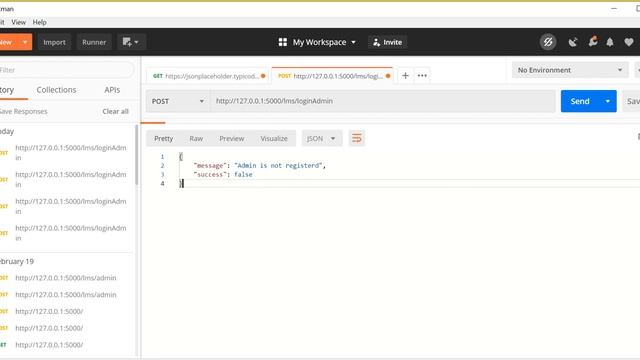Click the "Admin is not registerd" message text
Viewport: 640px width, 360px height.
(279, 166)
